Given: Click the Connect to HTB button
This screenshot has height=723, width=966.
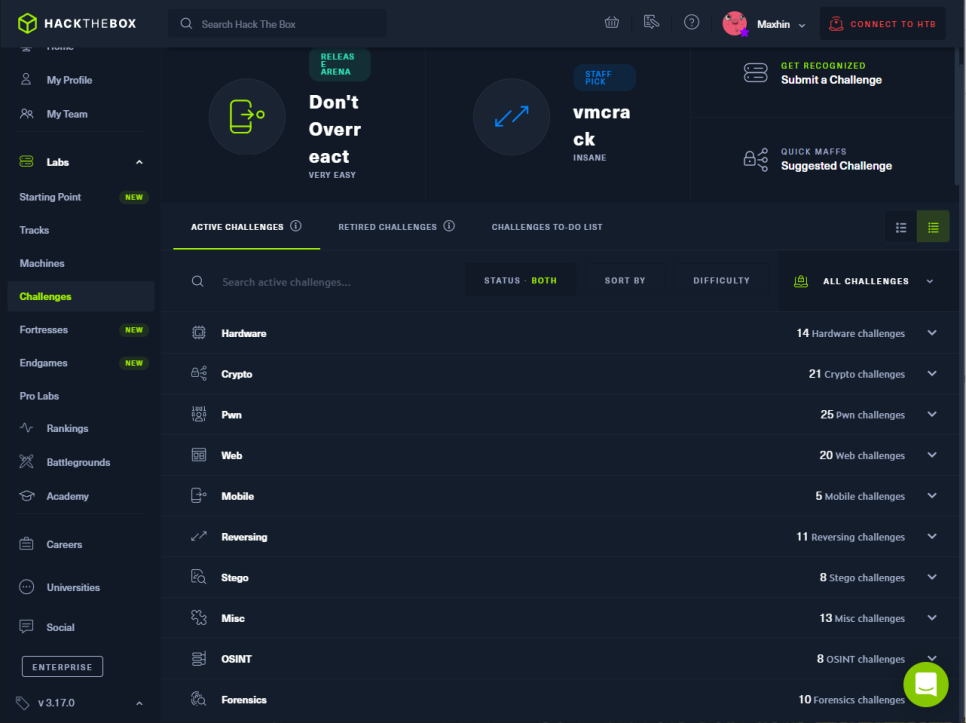Looking at the screenshot, I should pyautogui.click(x=882, y=24).
